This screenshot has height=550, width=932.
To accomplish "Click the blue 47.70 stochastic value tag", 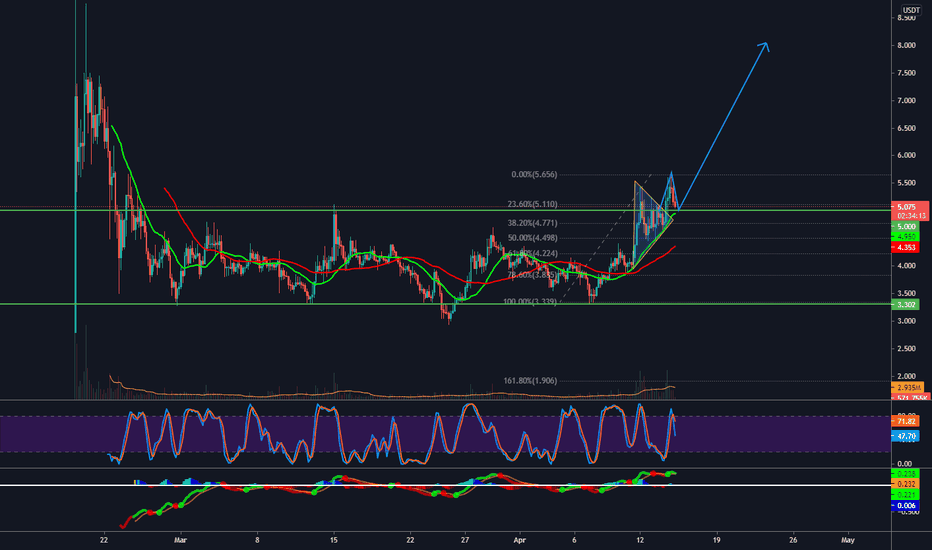I will 906,436.
